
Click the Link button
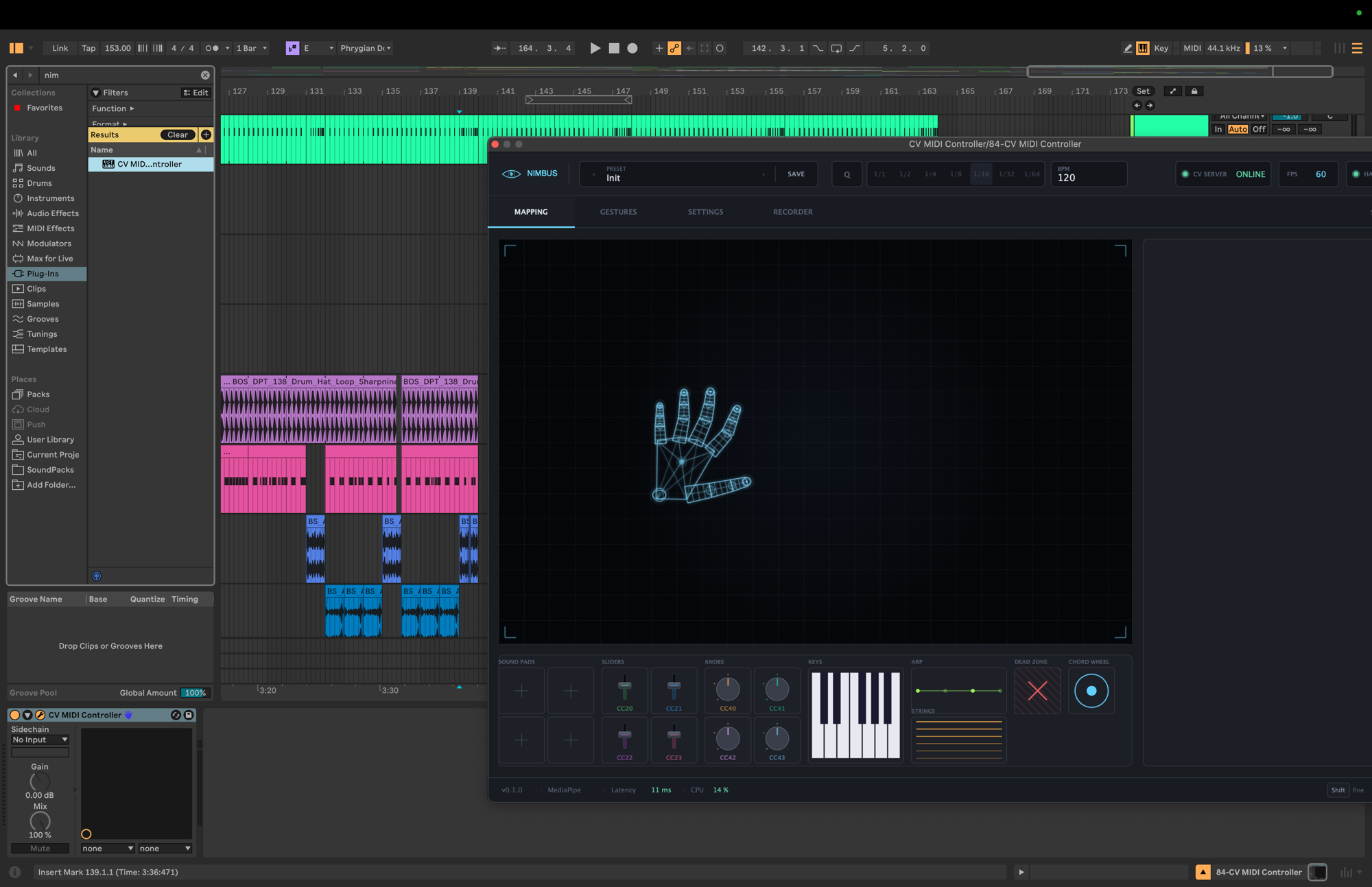pyautogui.click(x=60, y=48)
